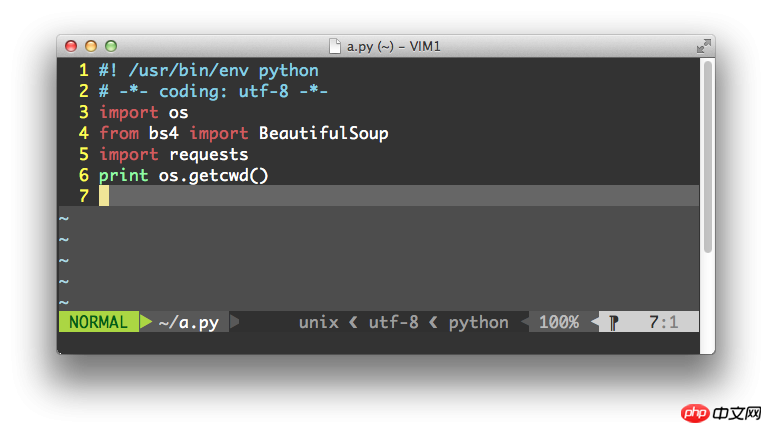Screen dimensions: 772x433
Task: Place cursor on the shebang line 1
Action: pos(208,71)
